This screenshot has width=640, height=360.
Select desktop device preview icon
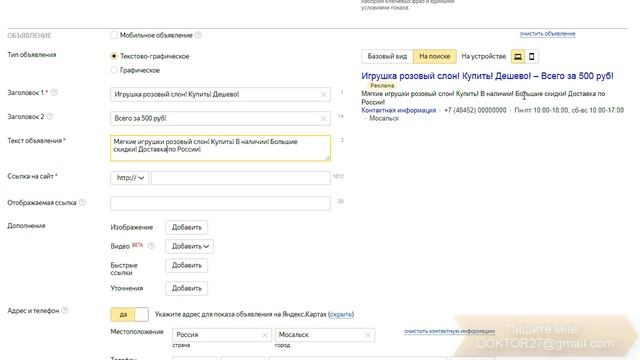coord(518,56)
